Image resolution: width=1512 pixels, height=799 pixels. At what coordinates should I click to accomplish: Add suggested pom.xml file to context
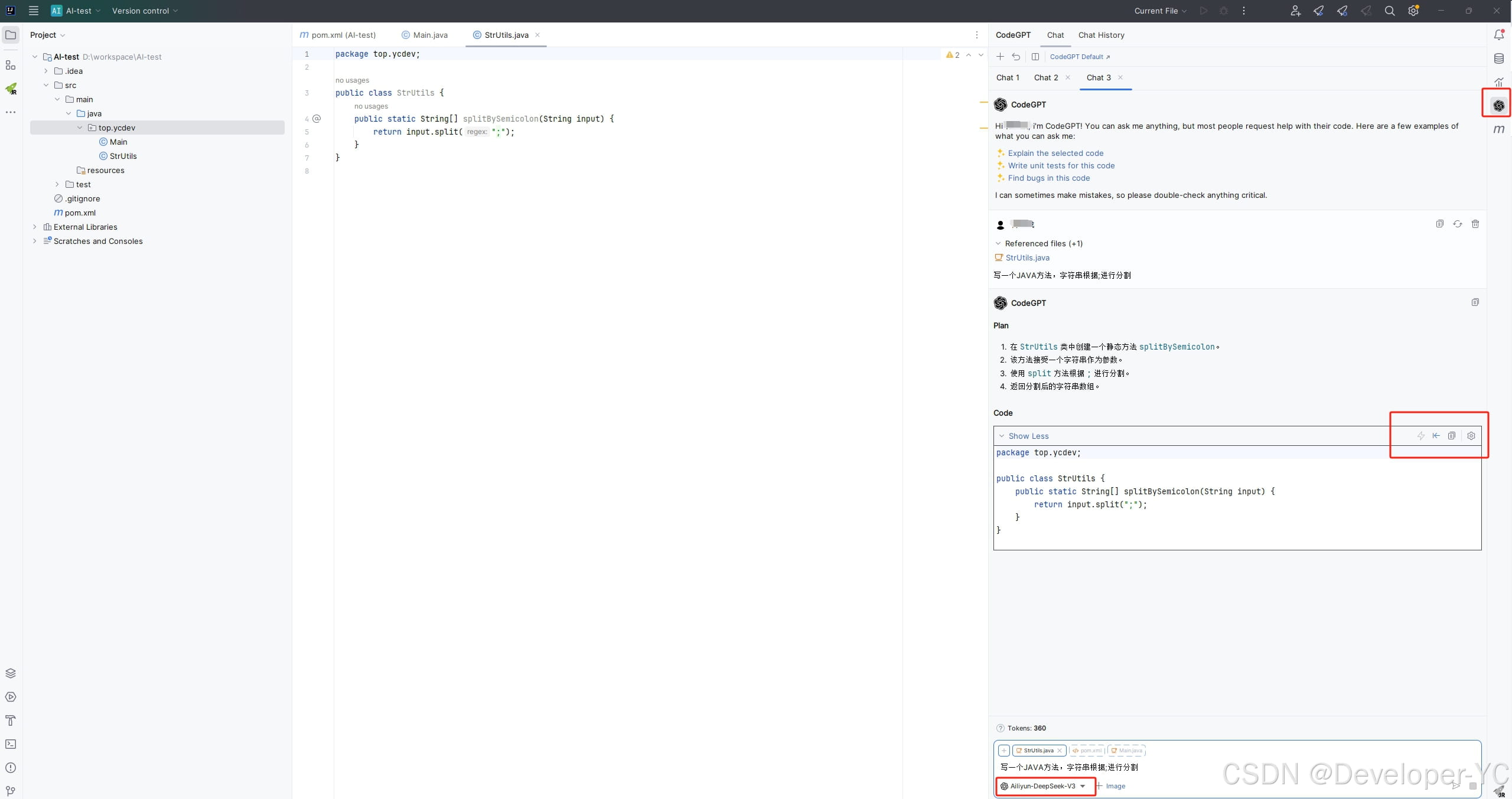pyautogui.click(x=1087, y=751)
